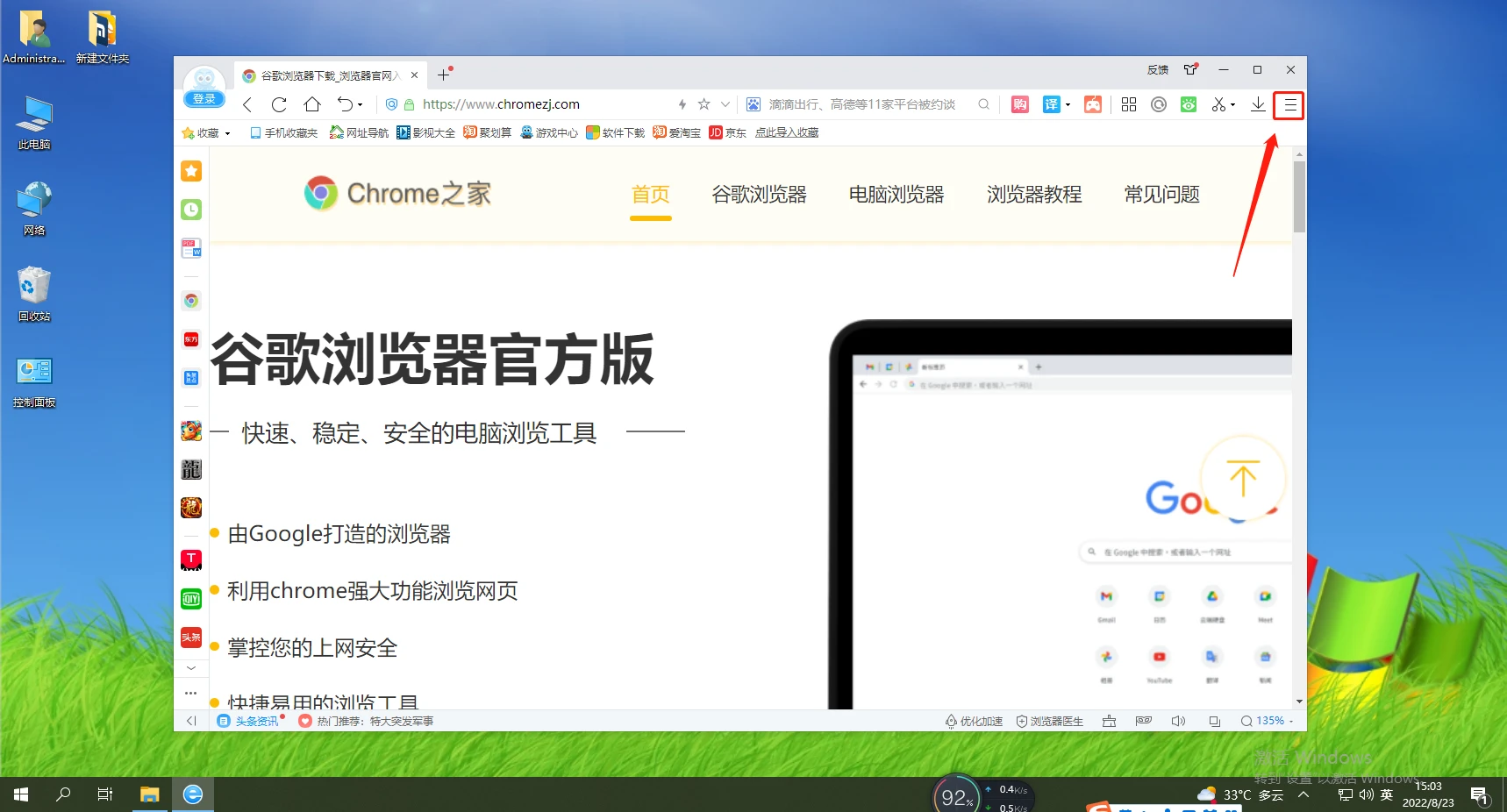The height and width of the screenshot is (812, 1507).
Task: Toggle page sound with speaker icon in status bar
Action: [x=1178, y=721]
